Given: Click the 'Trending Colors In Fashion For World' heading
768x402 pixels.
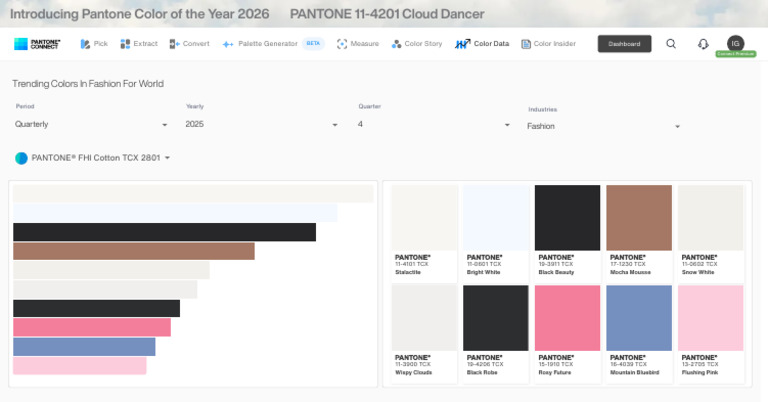Looking at the screenshot, I should [88, 84].
